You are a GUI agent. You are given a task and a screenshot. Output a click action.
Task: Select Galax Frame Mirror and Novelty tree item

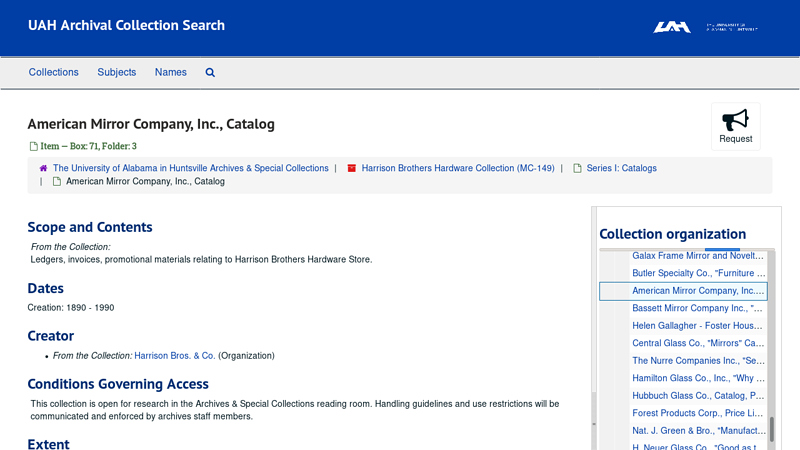697,256
